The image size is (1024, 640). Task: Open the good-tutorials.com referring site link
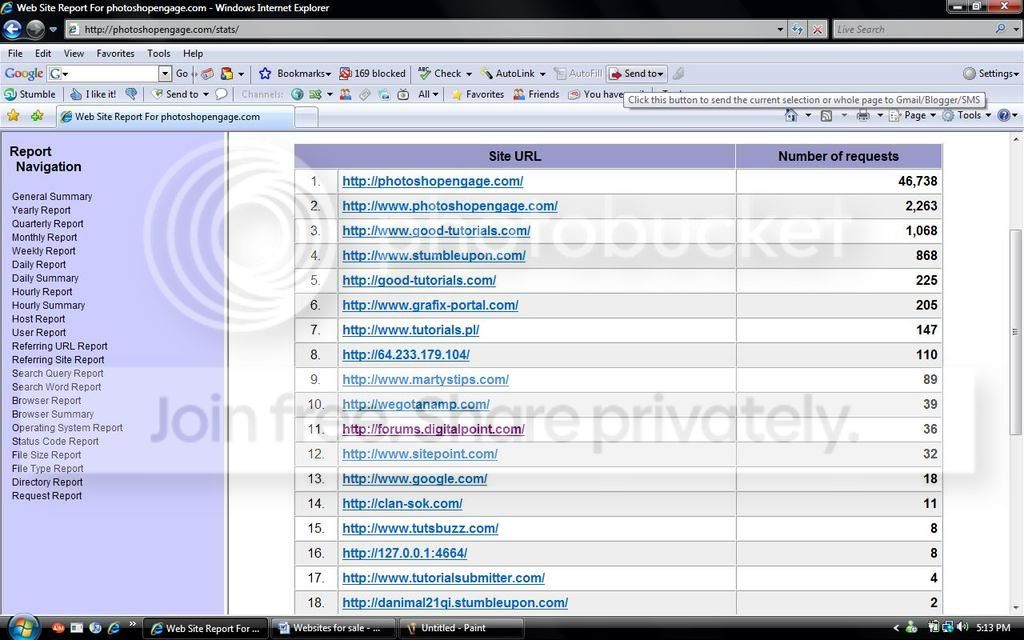click(419, 281)
